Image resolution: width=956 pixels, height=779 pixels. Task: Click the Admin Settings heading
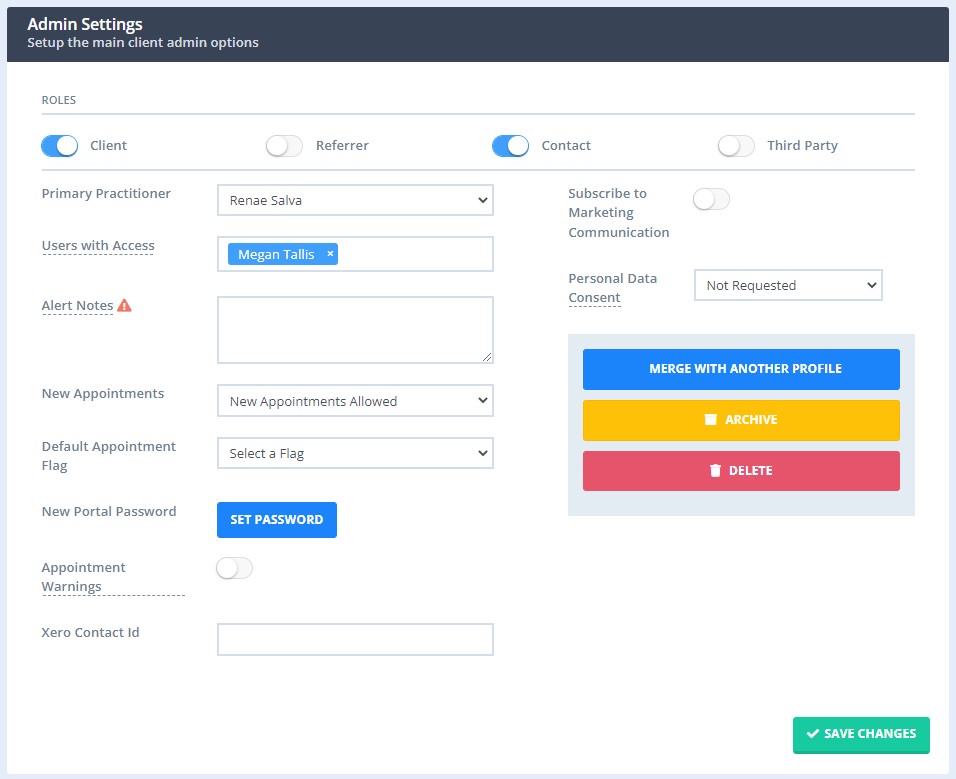click(x=85, y=24)
